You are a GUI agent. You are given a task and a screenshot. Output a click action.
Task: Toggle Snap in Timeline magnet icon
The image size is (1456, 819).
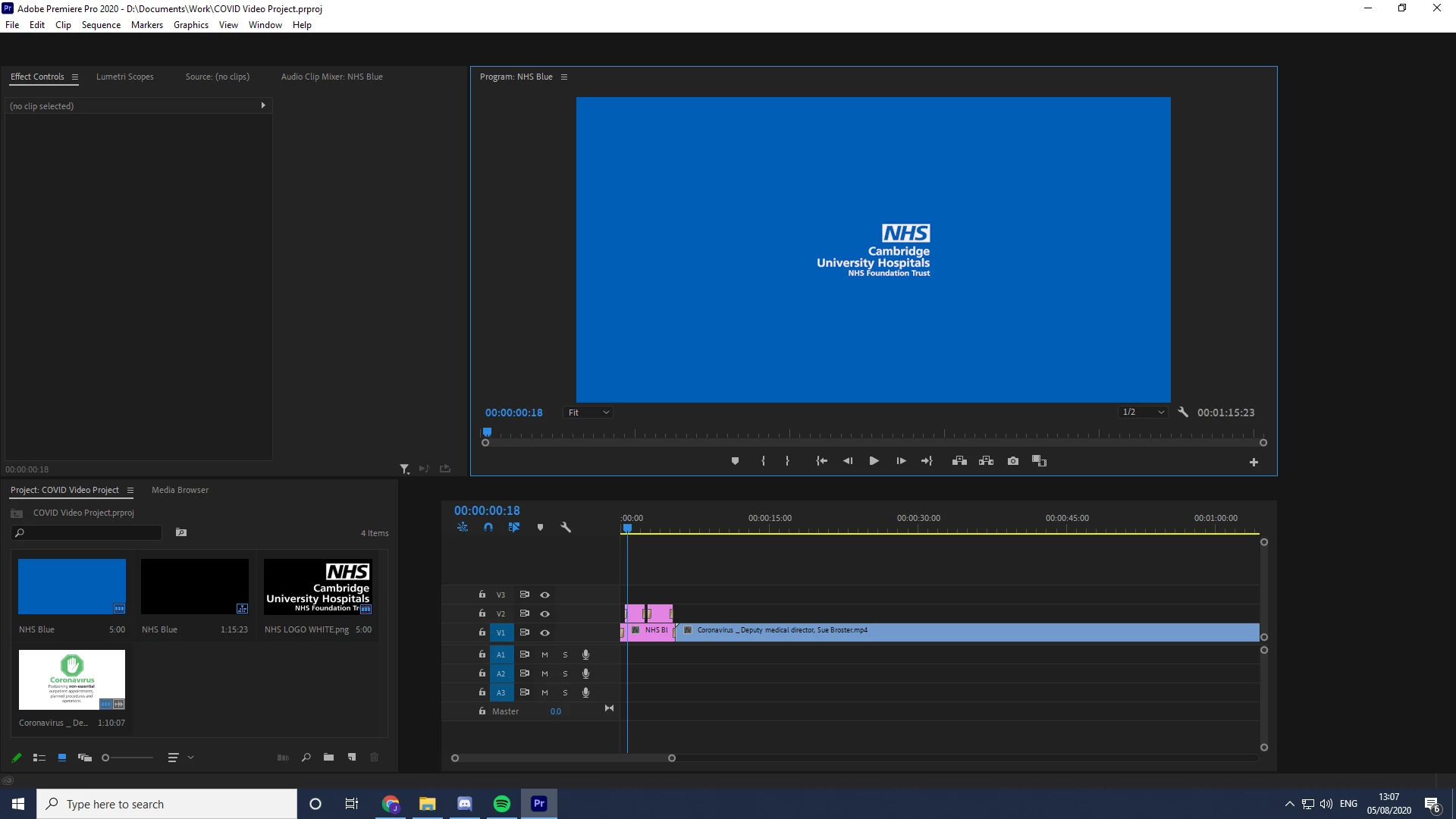488,527
